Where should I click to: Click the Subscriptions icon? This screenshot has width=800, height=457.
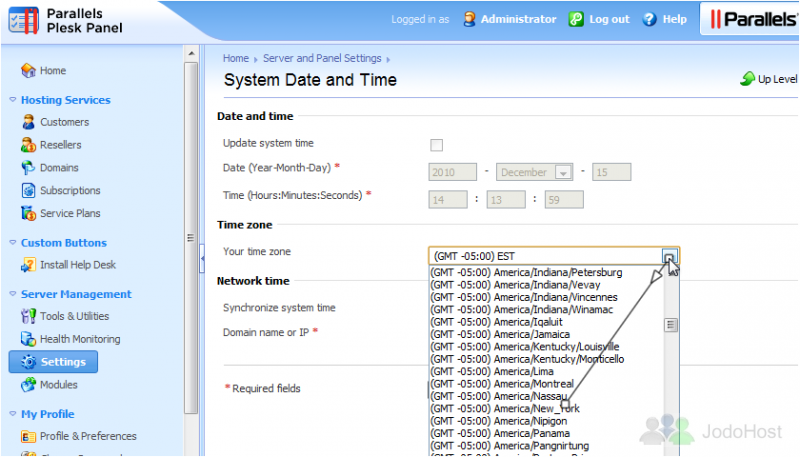pos(28,190)
